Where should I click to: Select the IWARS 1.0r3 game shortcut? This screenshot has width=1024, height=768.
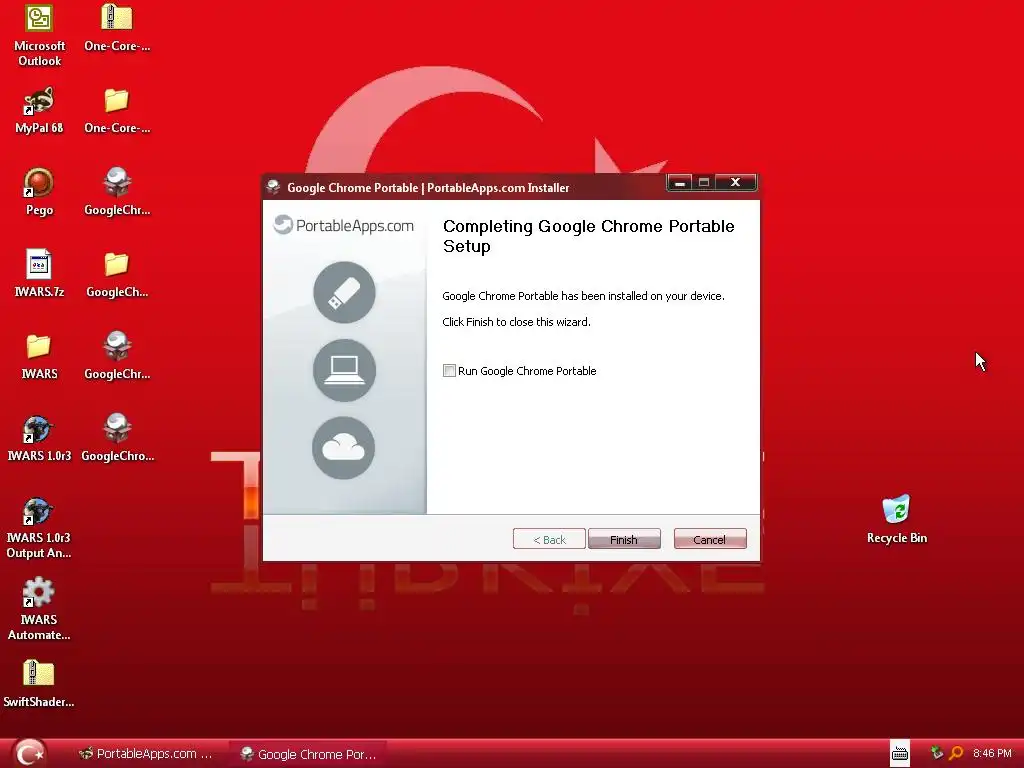click(x=39, y=438)
